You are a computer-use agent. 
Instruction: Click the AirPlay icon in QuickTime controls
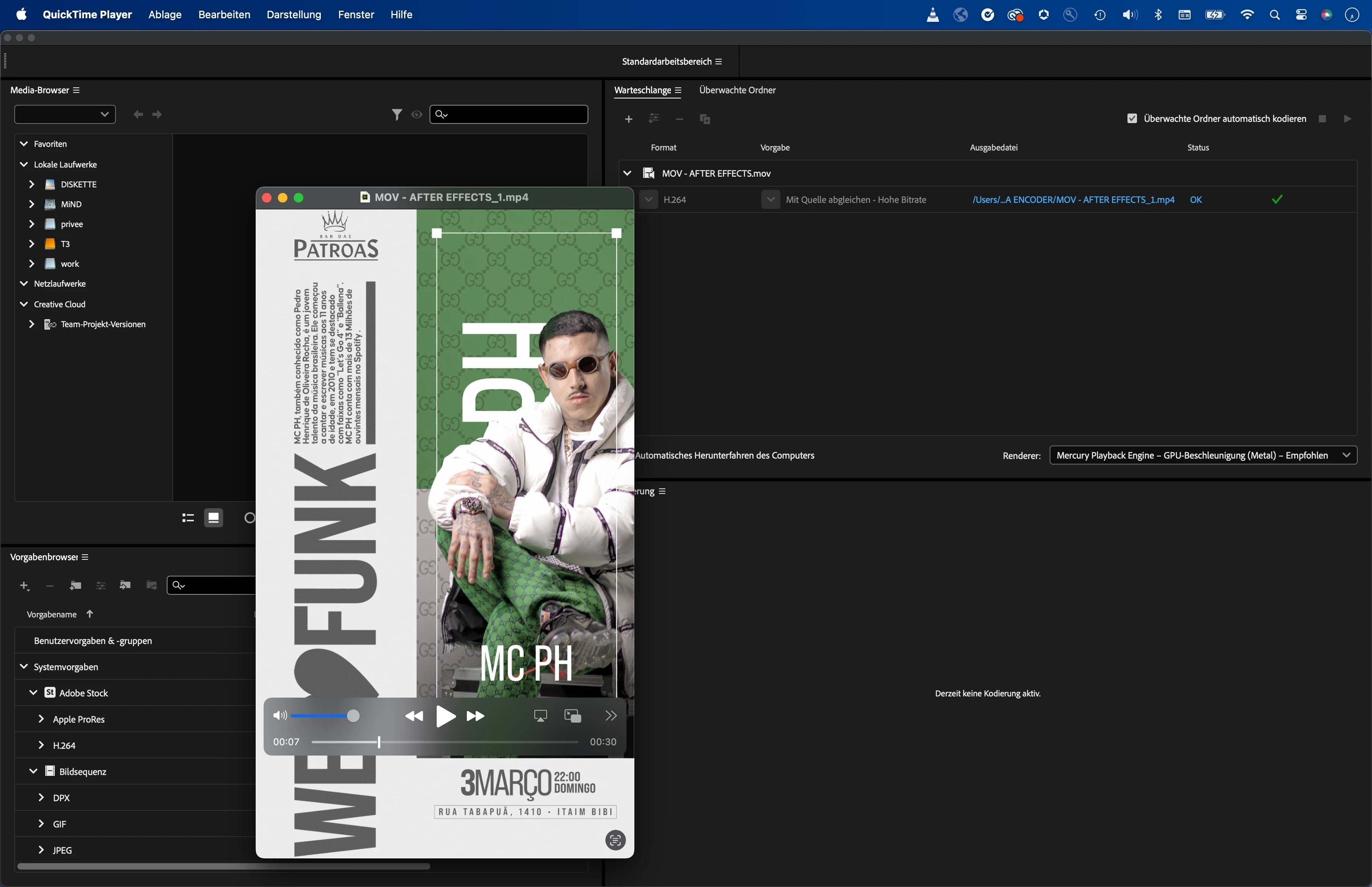point(540,716)
